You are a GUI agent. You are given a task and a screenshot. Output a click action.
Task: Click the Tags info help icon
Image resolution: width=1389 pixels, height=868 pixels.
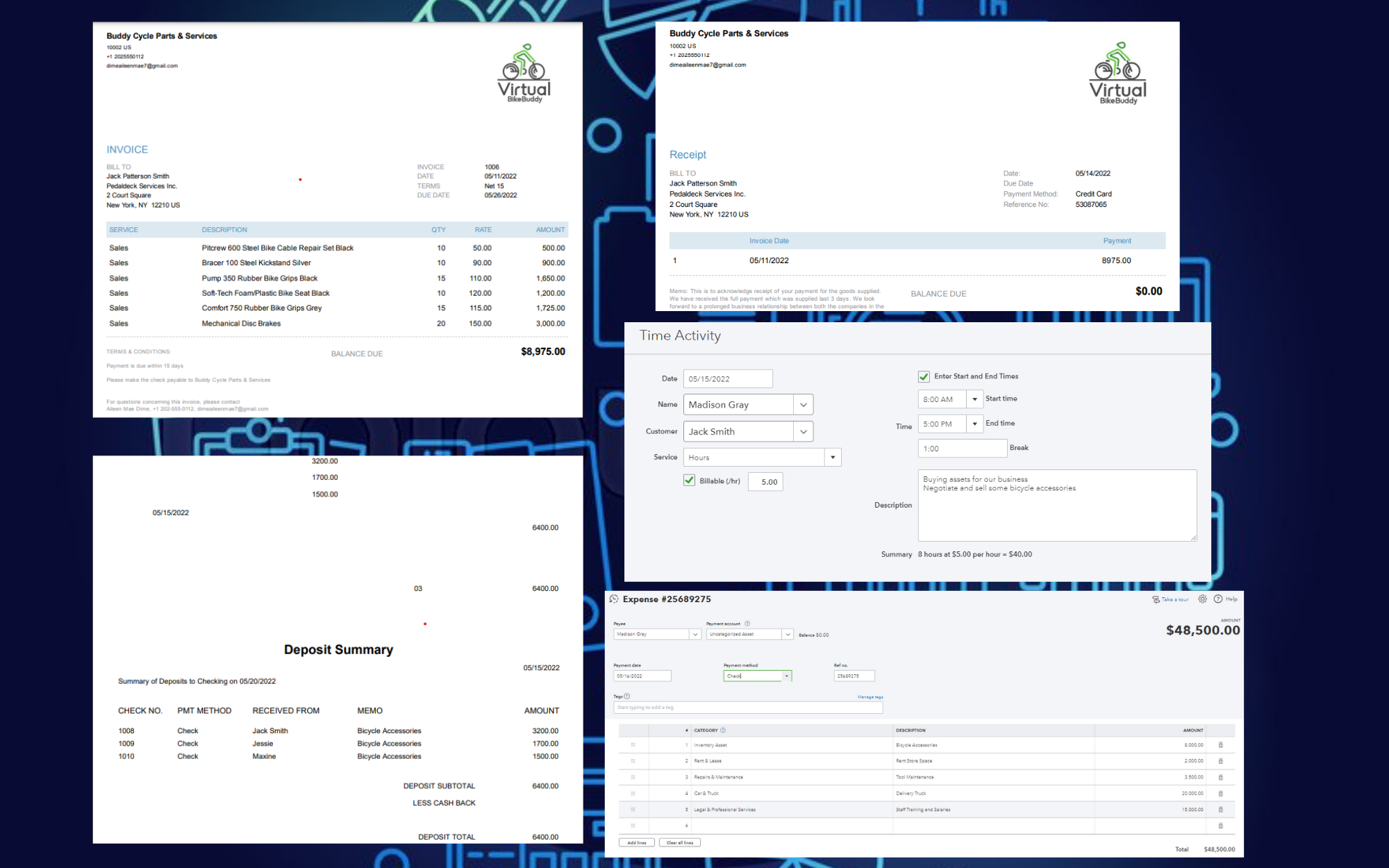pyautogui.click(x=627, y=696)
